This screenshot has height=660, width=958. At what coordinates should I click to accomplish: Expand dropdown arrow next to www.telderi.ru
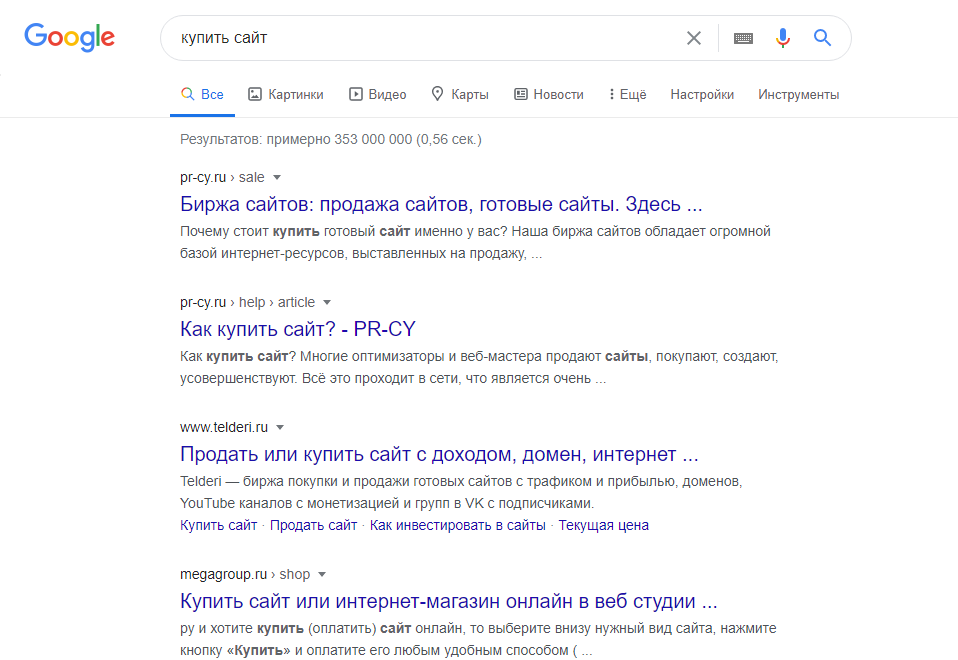click(280, 428)
